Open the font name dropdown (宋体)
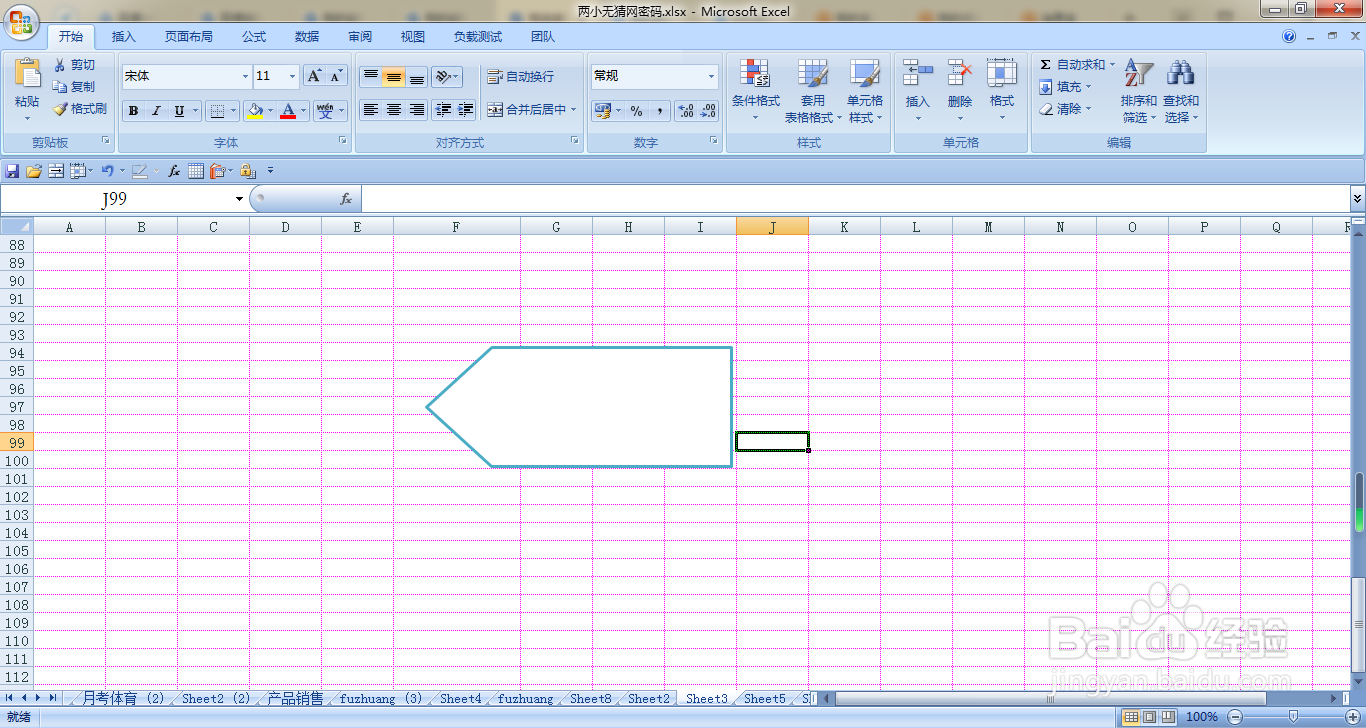 245,76
